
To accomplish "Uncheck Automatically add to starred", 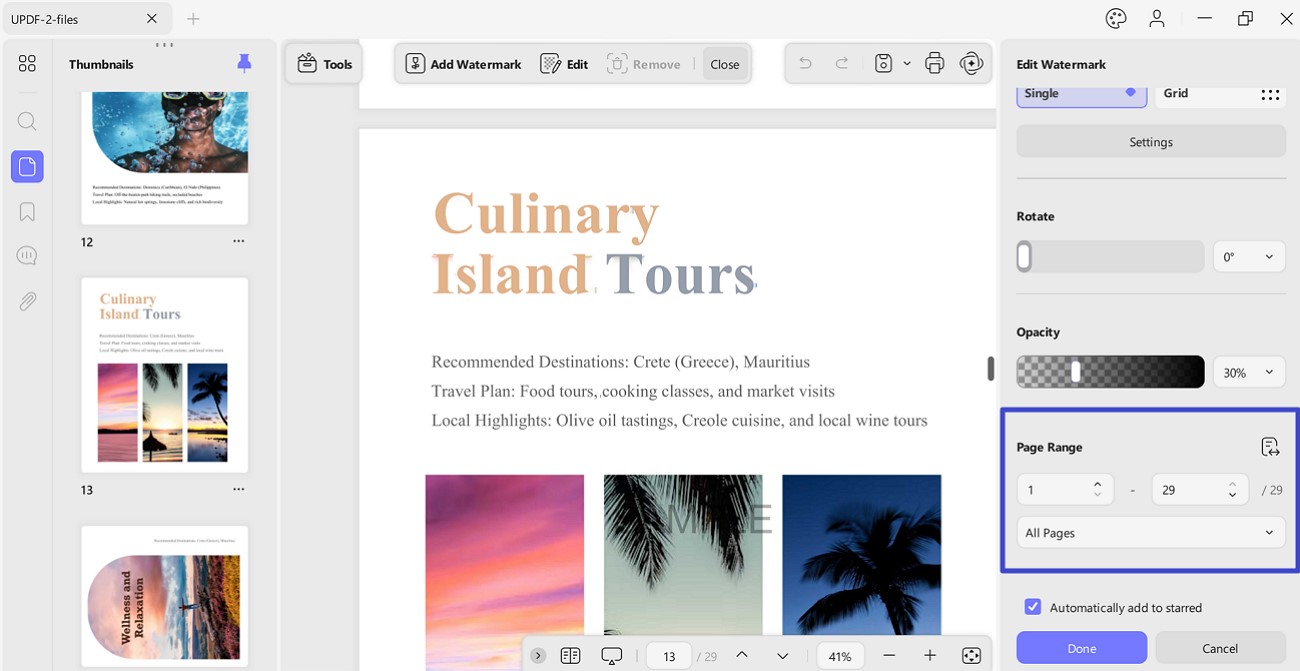I will (1033, 607).
